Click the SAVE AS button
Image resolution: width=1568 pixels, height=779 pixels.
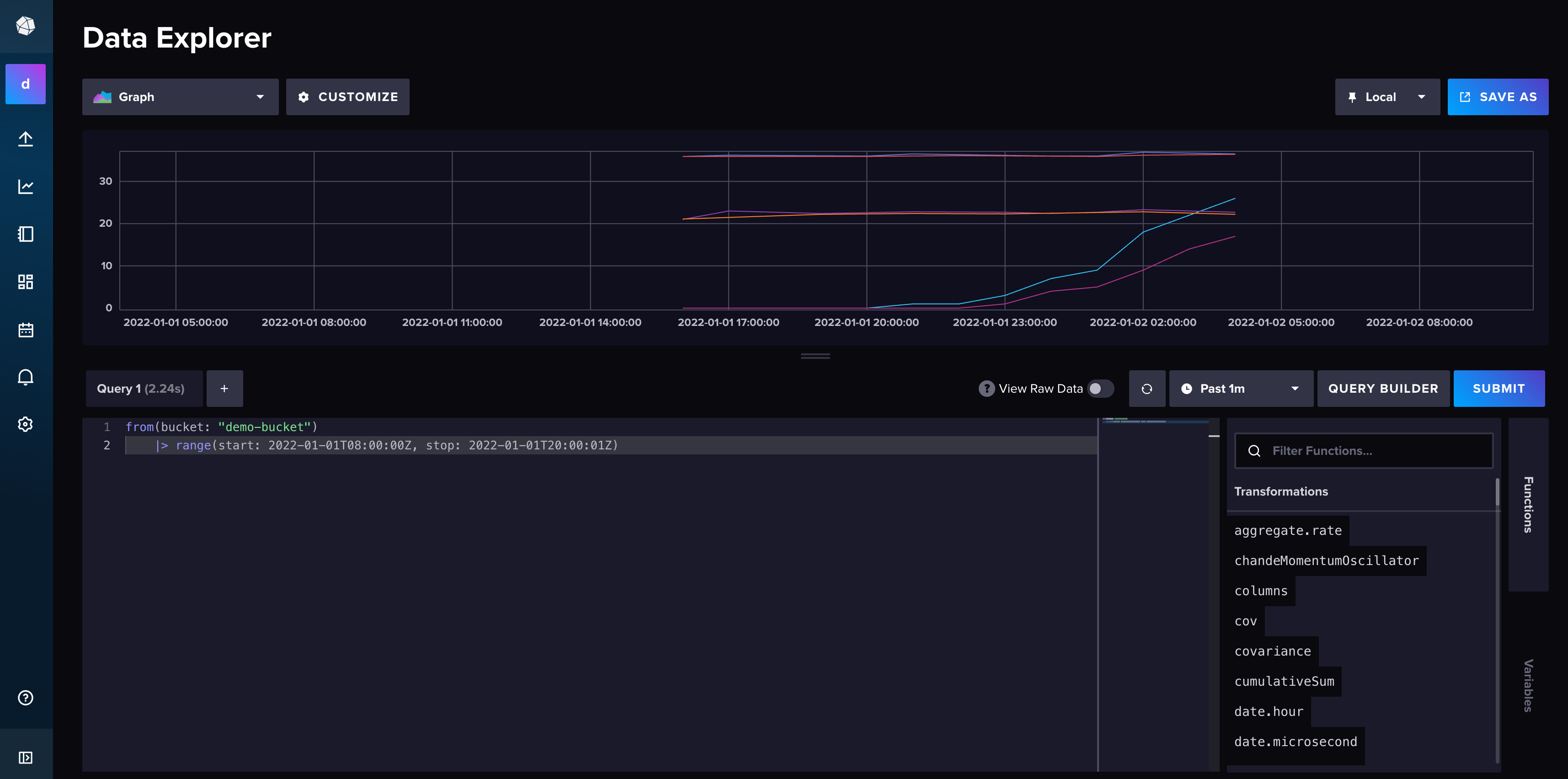click(x=1499, y=96)
